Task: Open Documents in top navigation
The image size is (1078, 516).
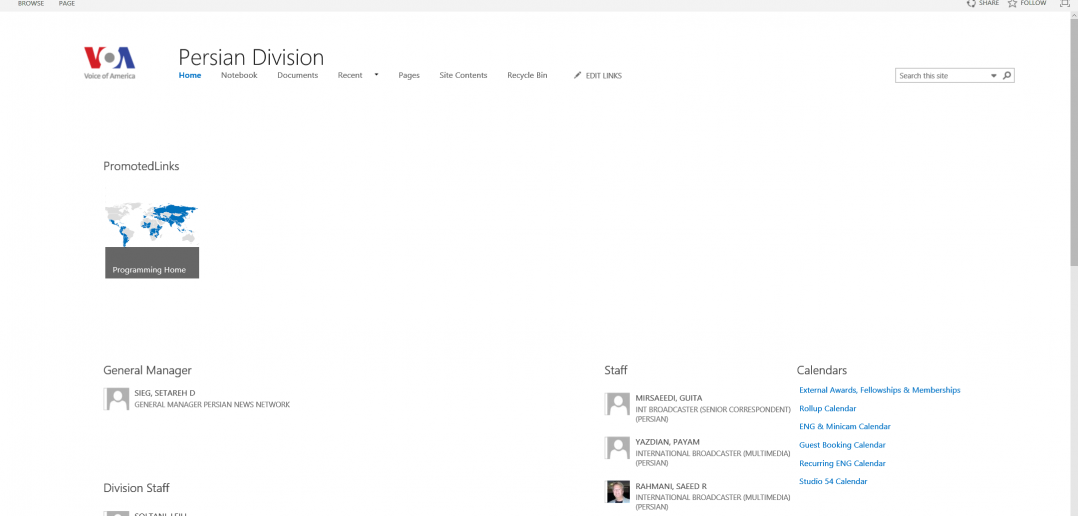Action: (298, 76)
